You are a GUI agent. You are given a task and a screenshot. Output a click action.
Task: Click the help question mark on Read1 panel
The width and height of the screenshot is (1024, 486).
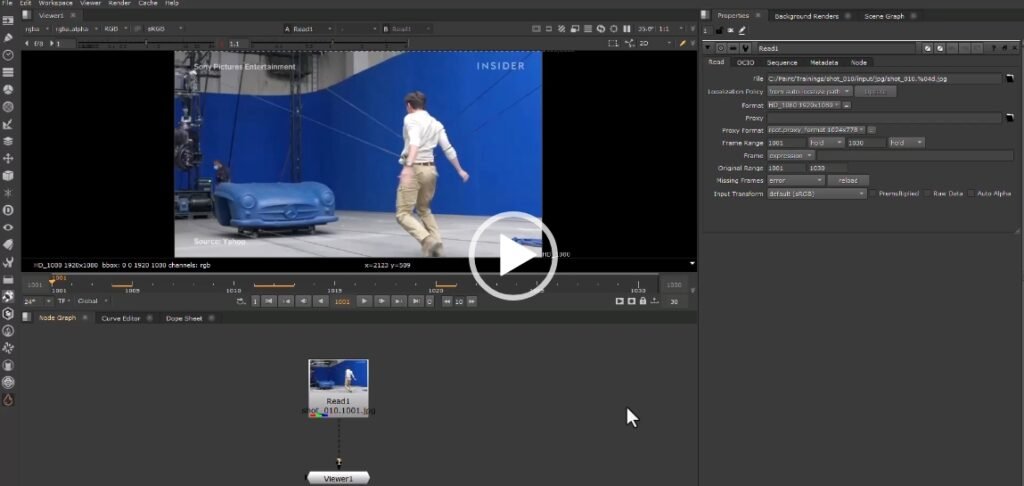(x=993, y=48)
